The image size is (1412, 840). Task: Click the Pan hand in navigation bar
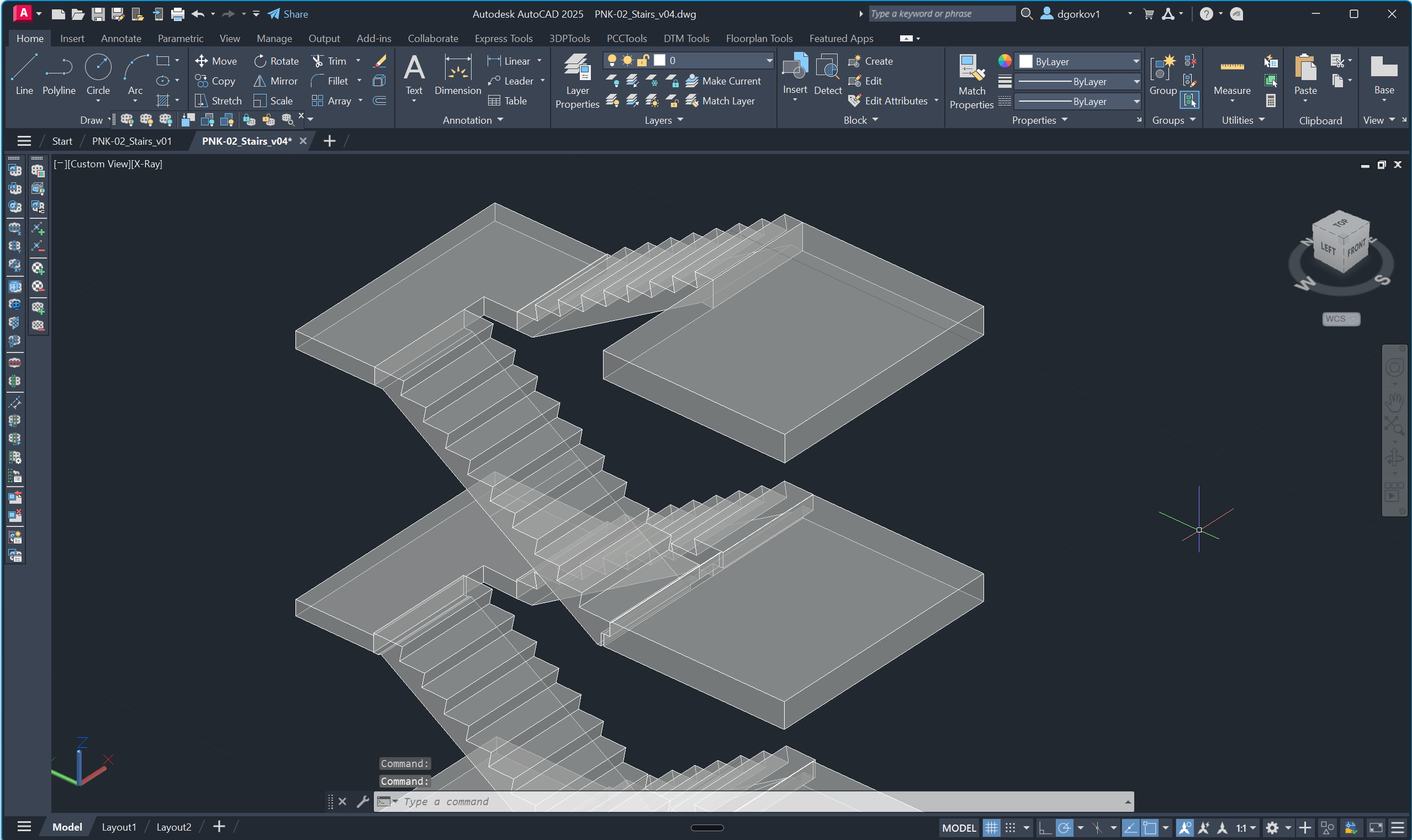[x=1394, y=402]
